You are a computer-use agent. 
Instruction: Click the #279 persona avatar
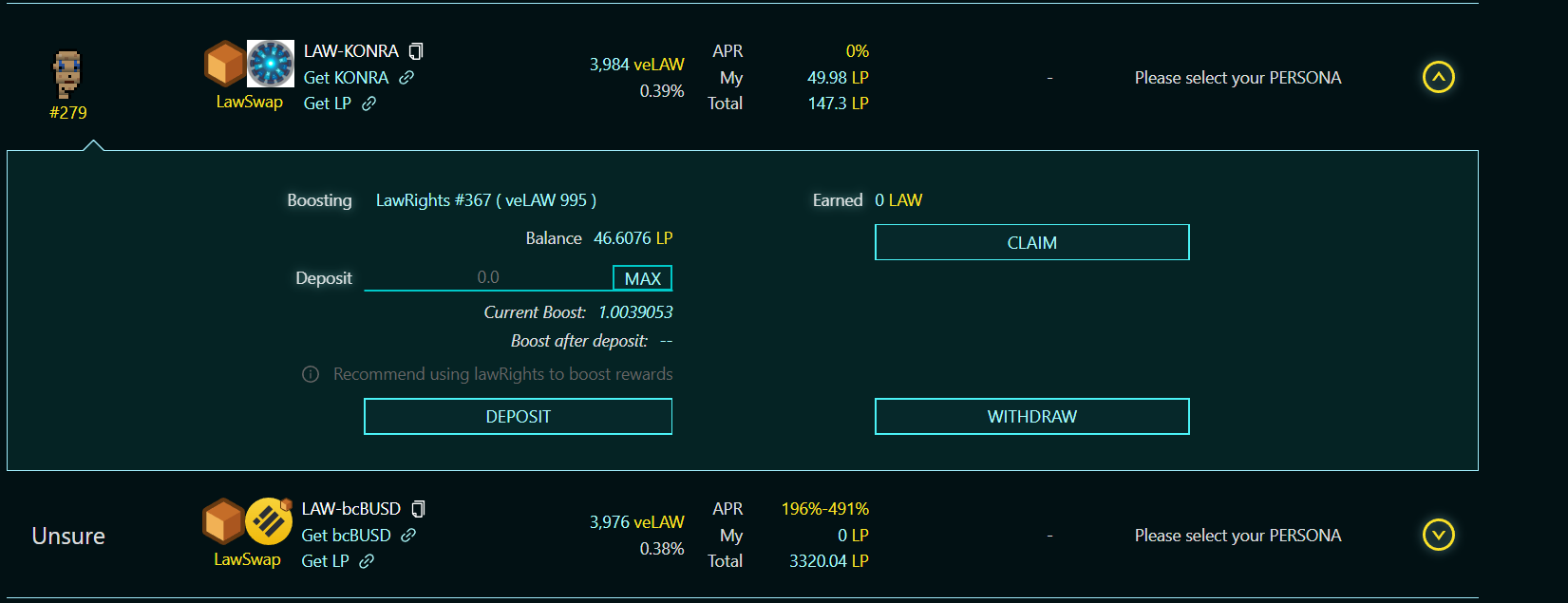click(67, 75)
